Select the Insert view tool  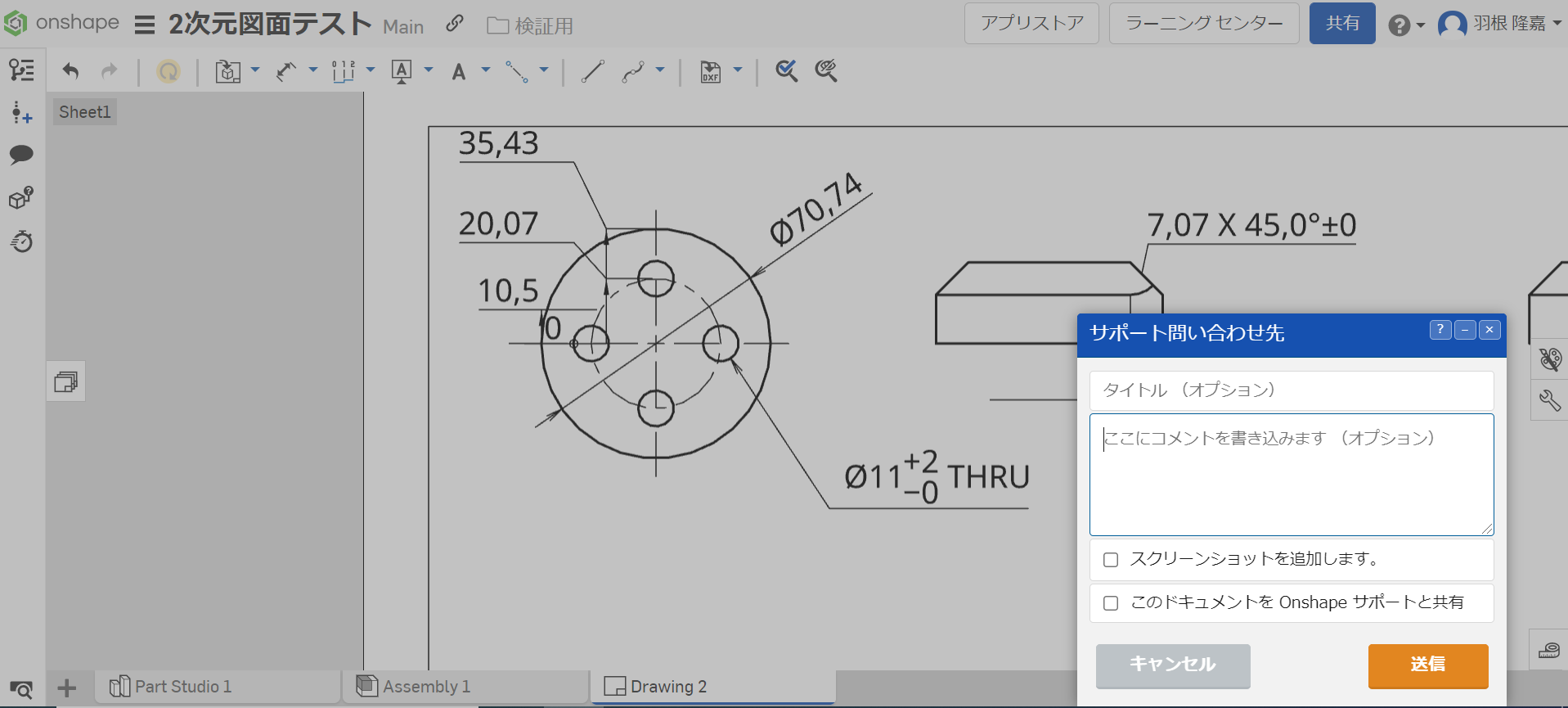[227, 71]
